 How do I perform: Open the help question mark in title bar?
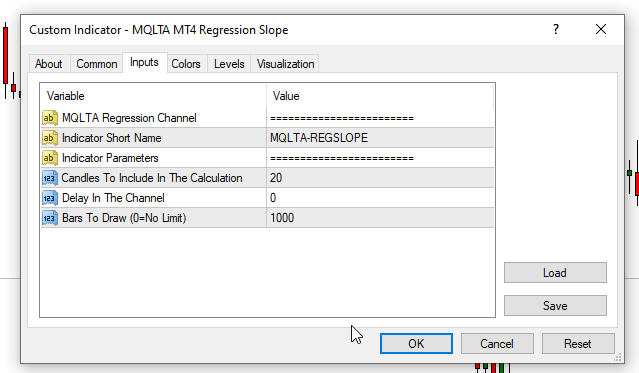coord(556,29)
